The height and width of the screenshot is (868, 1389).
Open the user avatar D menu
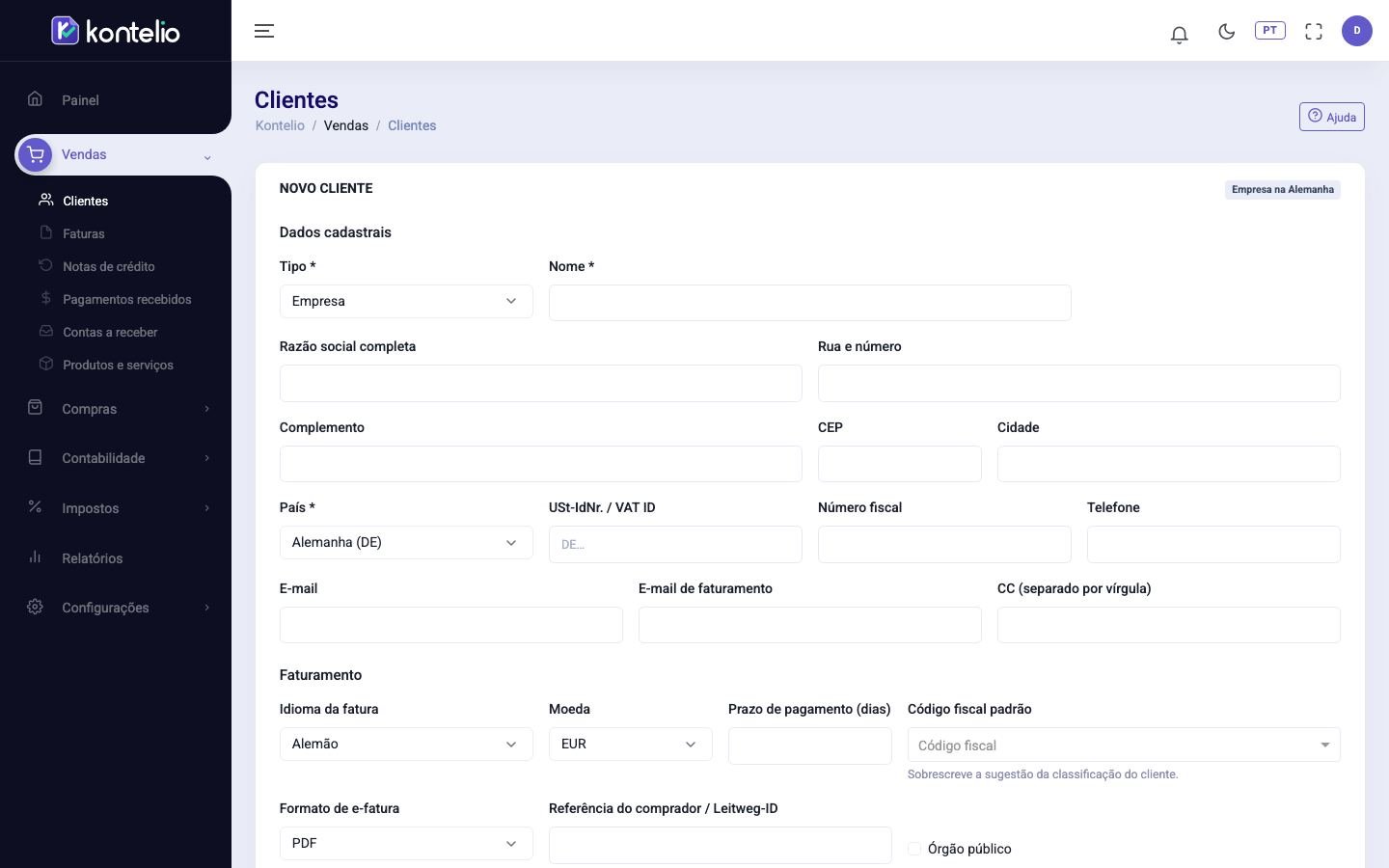pyautogui.click(x=1357, y=31)
